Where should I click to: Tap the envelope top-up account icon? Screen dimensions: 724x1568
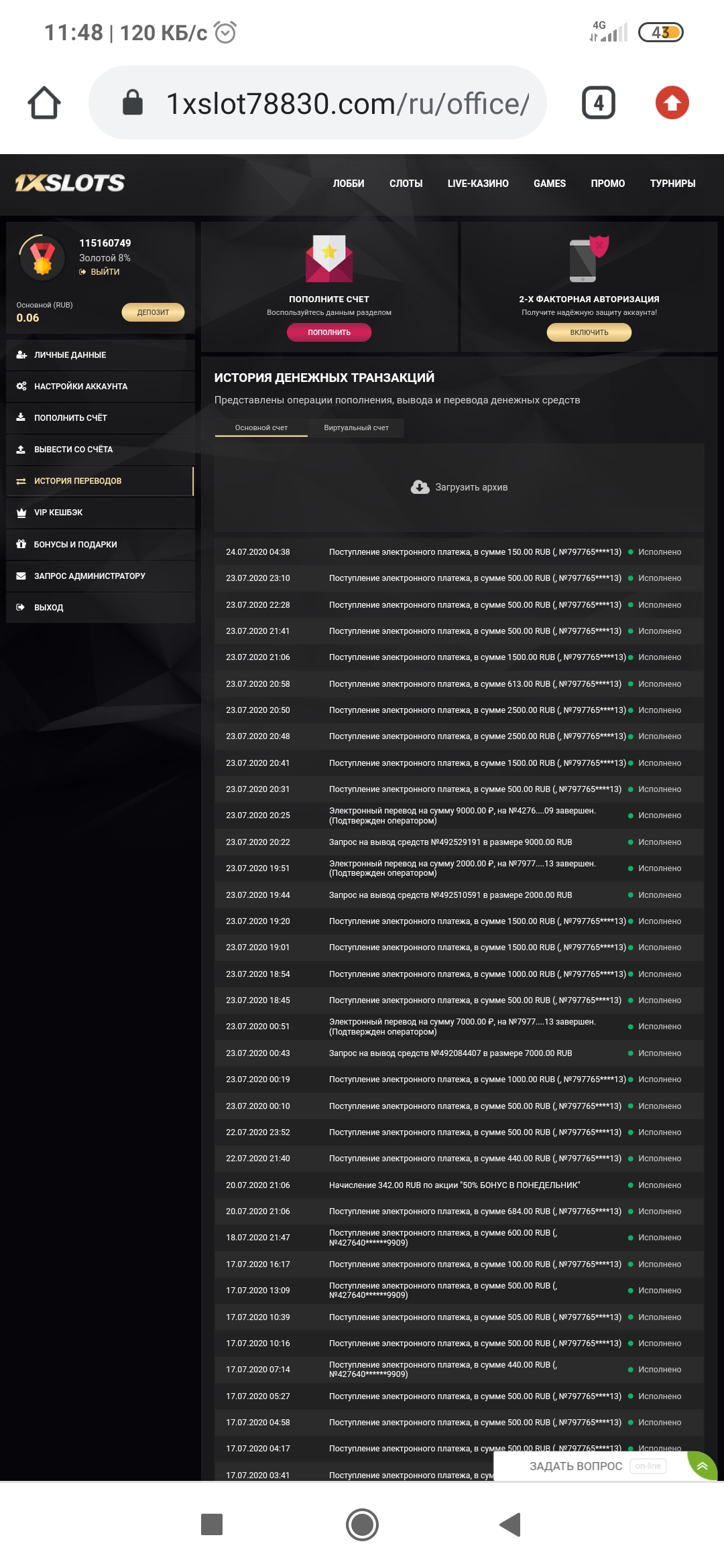329,259
